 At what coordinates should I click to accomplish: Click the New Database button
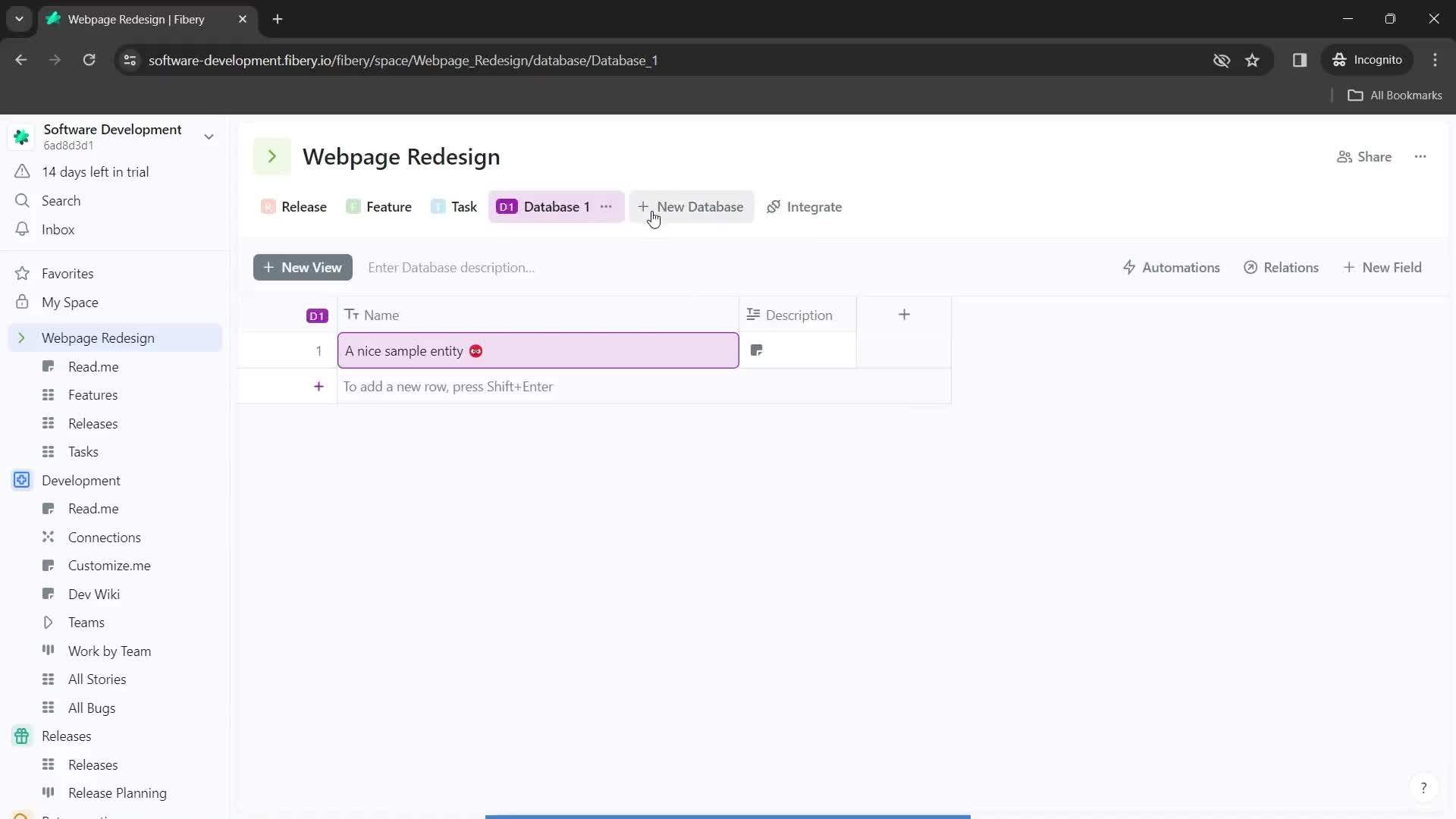pyautogui.click(x=691, y=206)
